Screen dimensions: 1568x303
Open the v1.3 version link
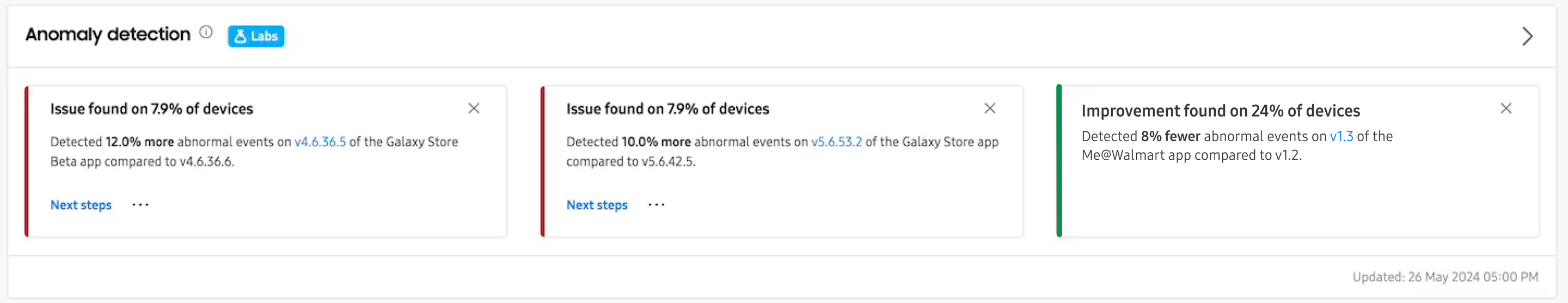click(1341, 137)
